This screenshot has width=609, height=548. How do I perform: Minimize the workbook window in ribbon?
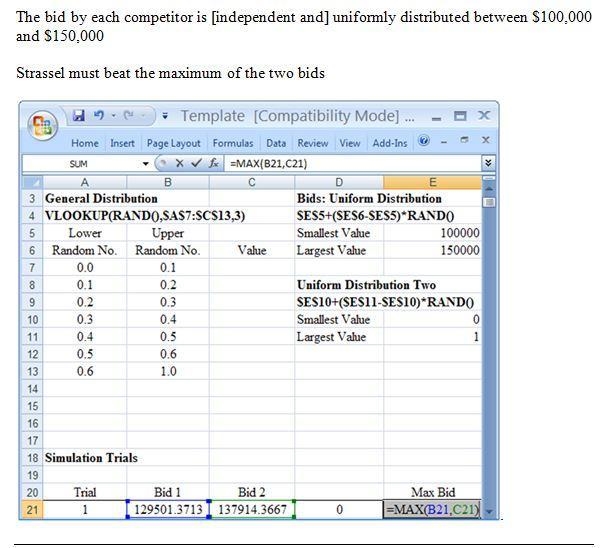pos(444,142)
